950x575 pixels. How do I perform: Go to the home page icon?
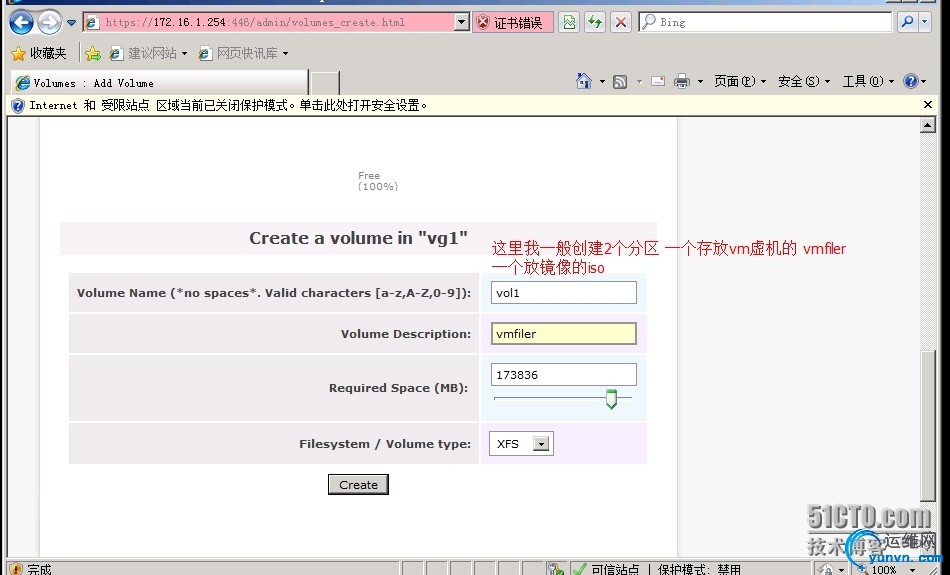coord(583,81)
